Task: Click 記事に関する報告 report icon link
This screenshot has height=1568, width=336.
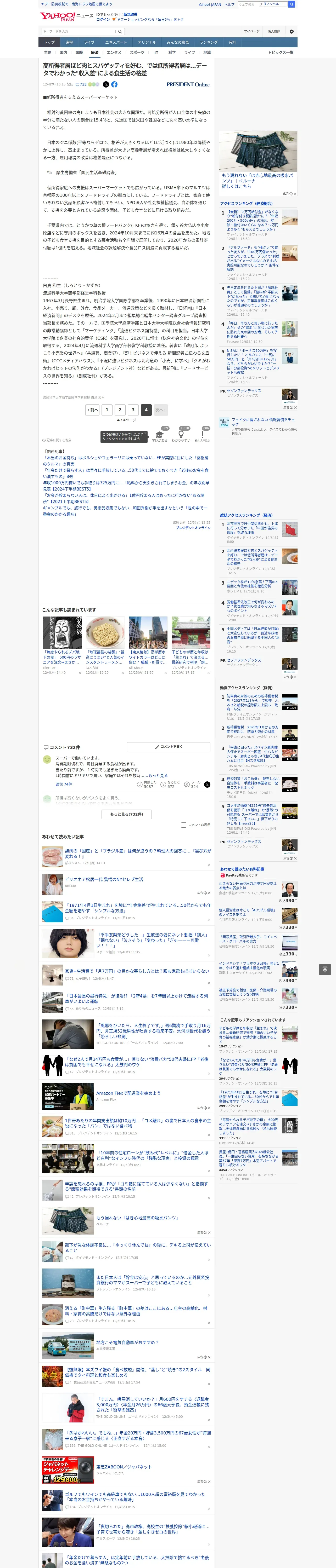Action: point(57,440)
